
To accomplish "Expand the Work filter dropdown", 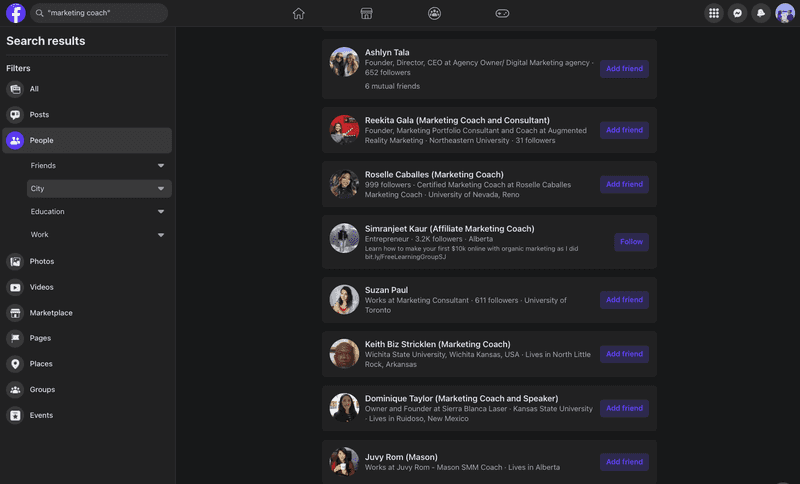I will click(99, 235).
